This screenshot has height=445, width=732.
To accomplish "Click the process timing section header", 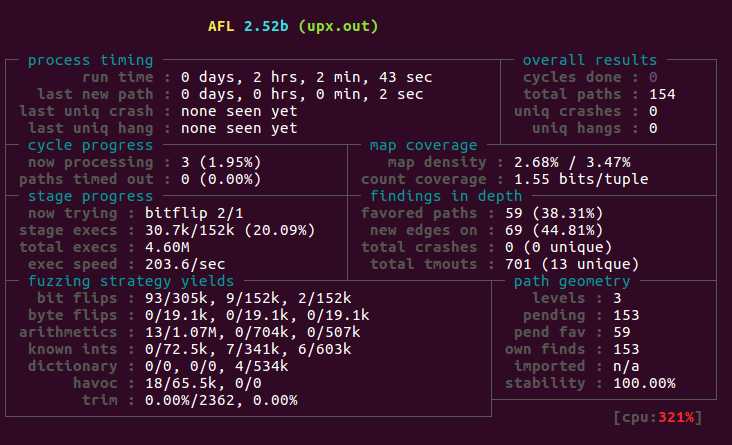I will [90, 60].
